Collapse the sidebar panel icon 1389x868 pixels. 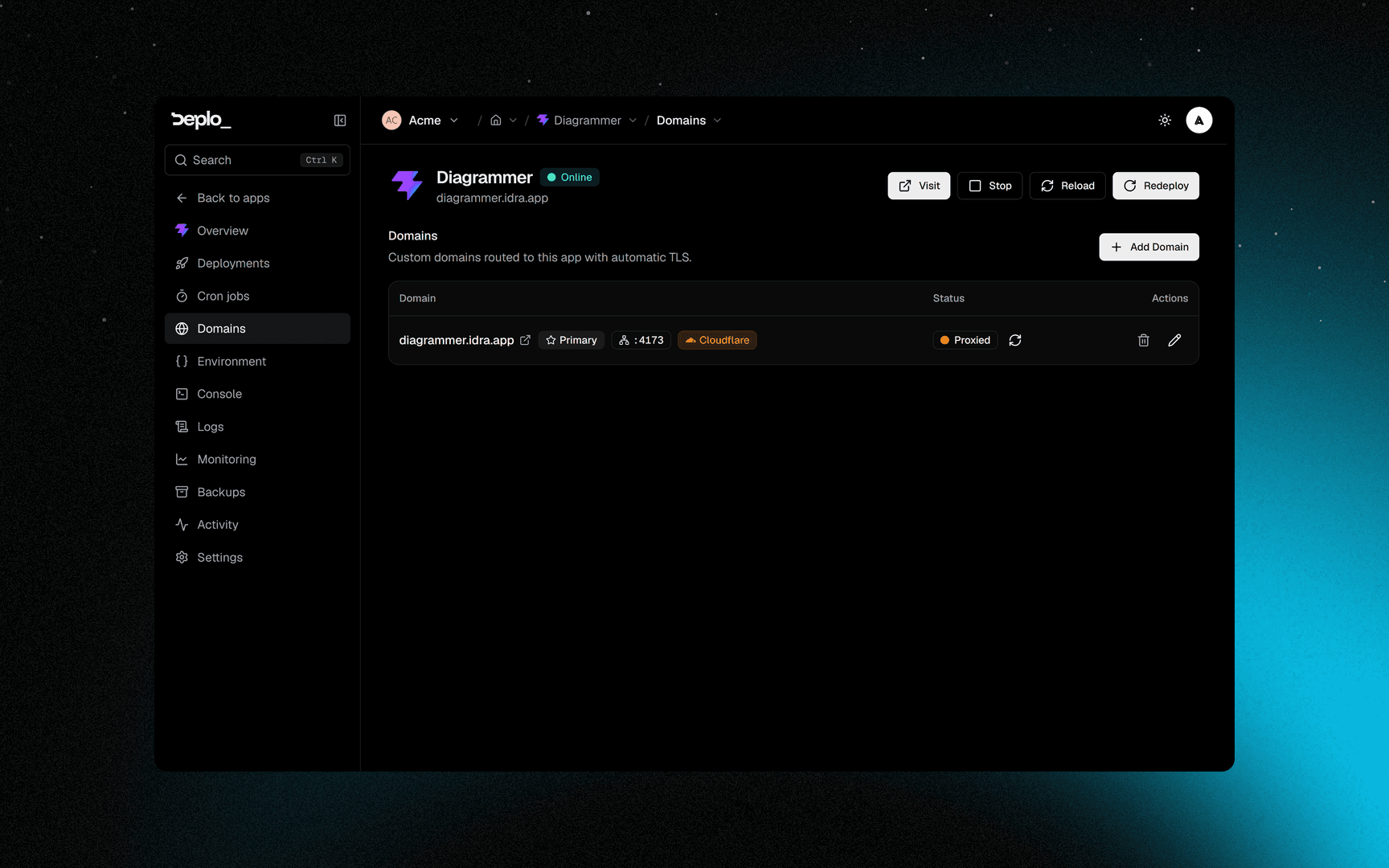(340, 121)
